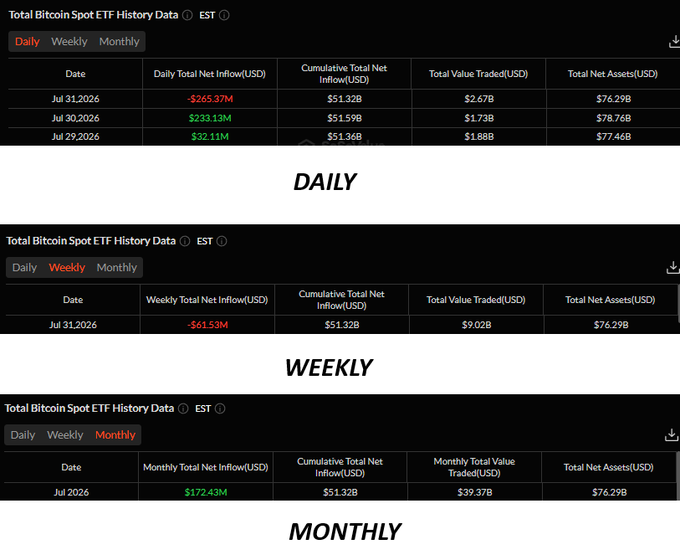The height and width of the screenshot is (560, 680).
Task: Click the $233.13M daily inflow value
Action: point(210,118)
